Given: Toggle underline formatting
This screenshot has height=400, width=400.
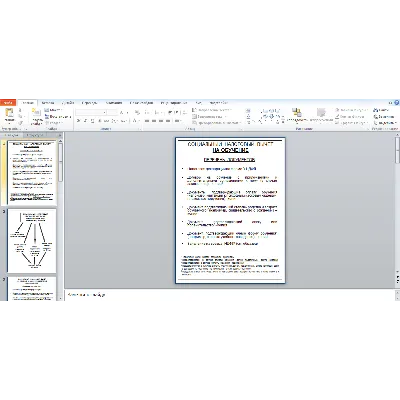Looking at the screenshot, I should 93,121.
